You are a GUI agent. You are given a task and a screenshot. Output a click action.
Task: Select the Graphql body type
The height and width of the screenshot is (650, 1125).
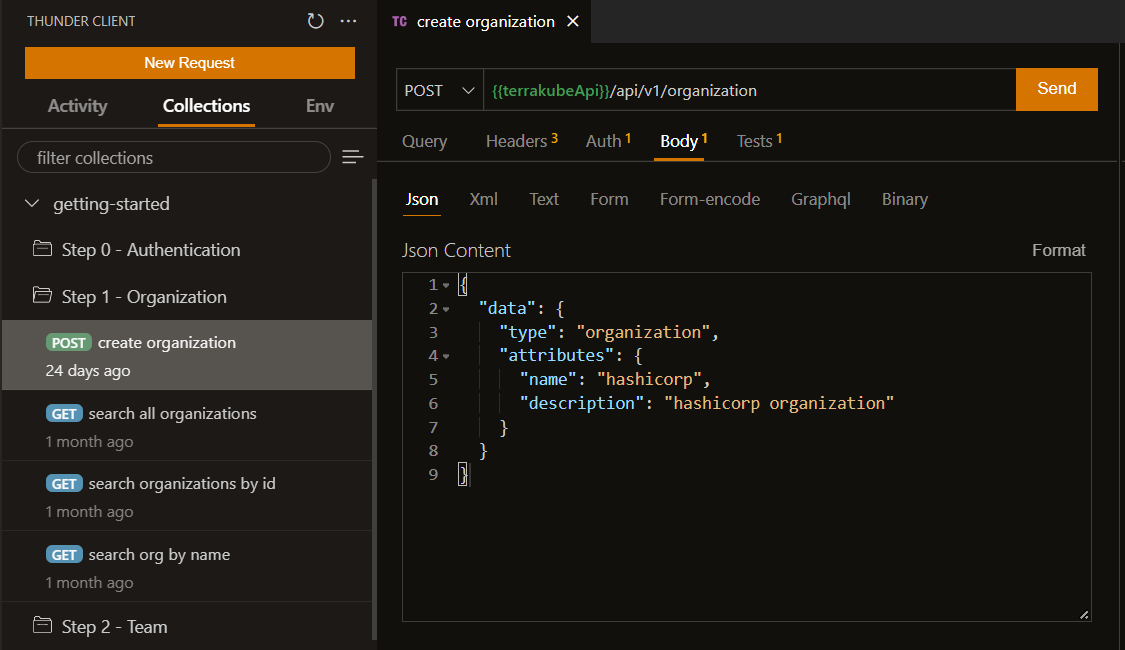[820, 199]
